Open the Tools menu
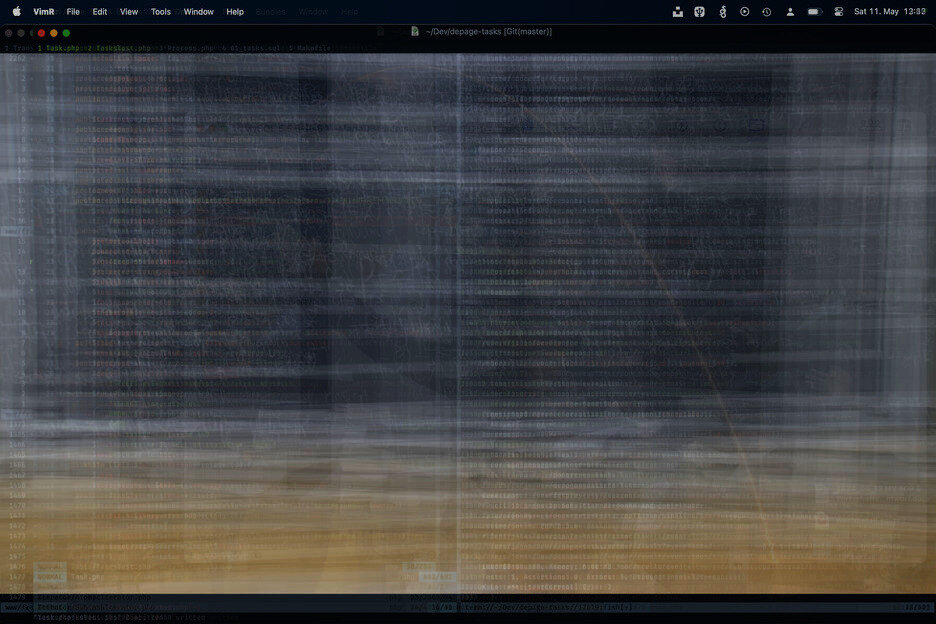Screen dimensions: 936x624 161,11
